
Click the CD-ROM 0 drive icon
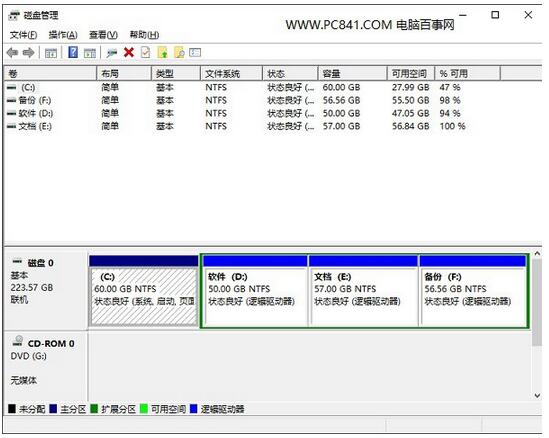click(x=18, y=341)
